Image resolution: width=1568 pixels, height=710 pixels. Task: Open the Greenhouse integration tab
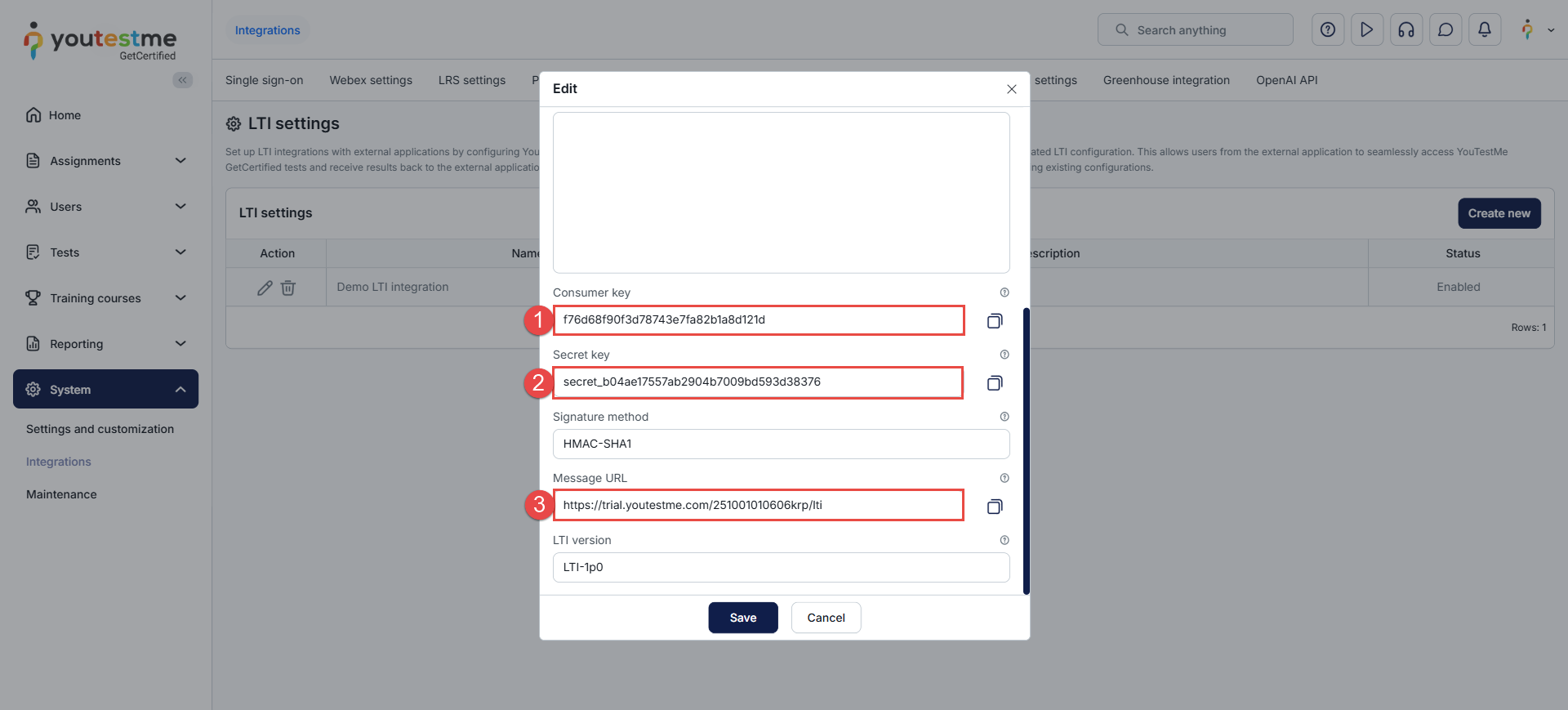tap(1166, 80)
